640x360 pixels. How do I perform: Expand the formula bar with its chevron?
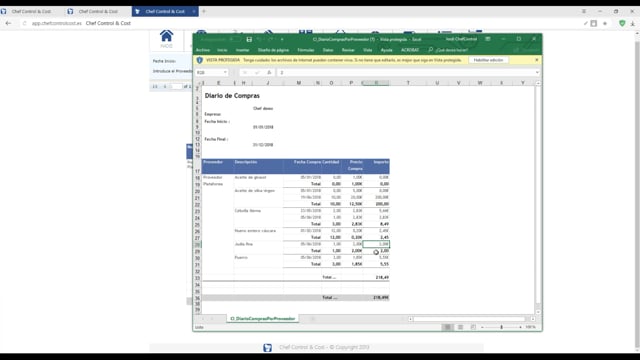coord(537,73)
